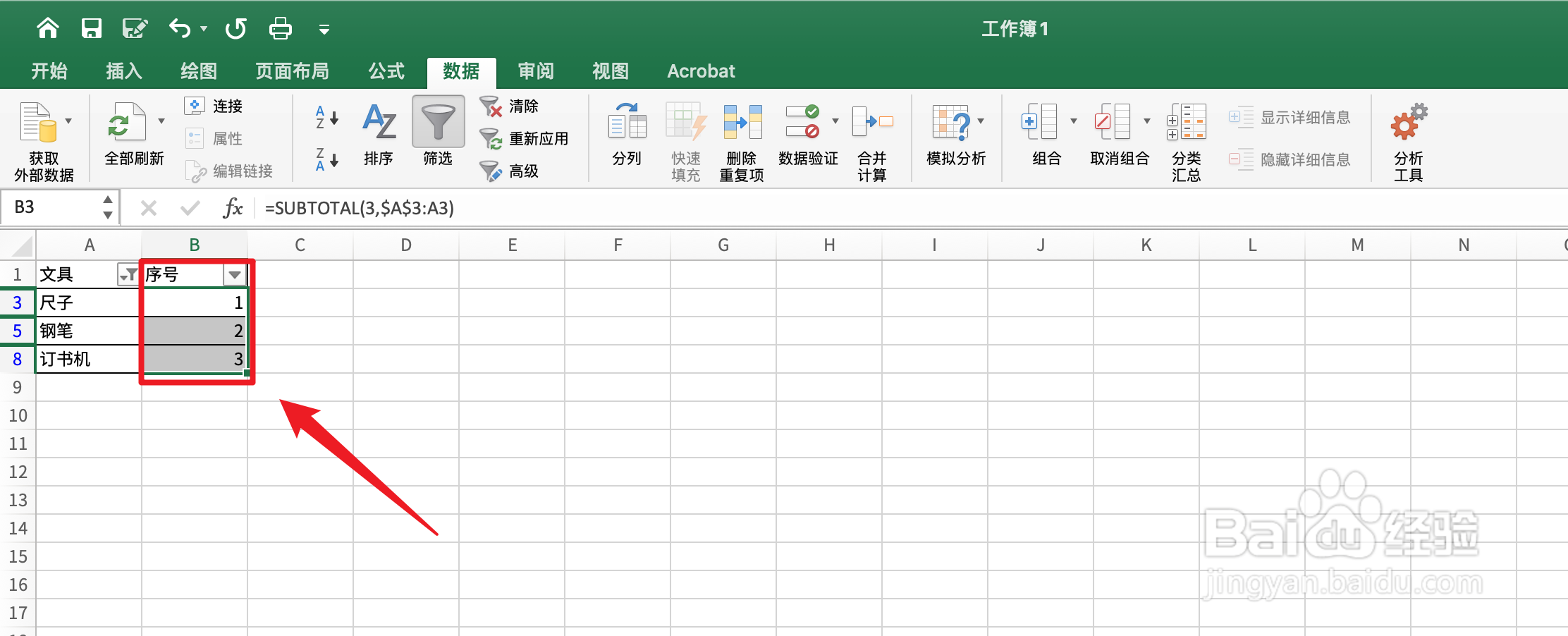Switch to the 开始 tab
Viewport: 1568px width, 636px height.
tap(49, 71)
